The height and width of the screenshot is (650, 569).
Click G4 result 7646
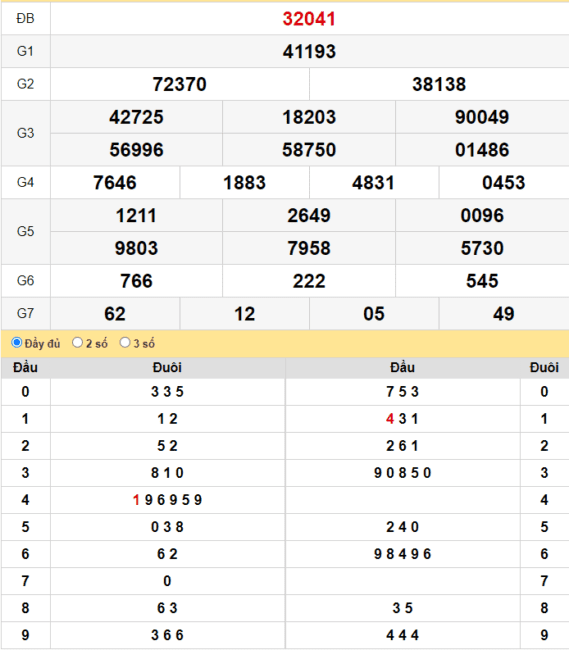pyautogui.click(x=115, y=182)
